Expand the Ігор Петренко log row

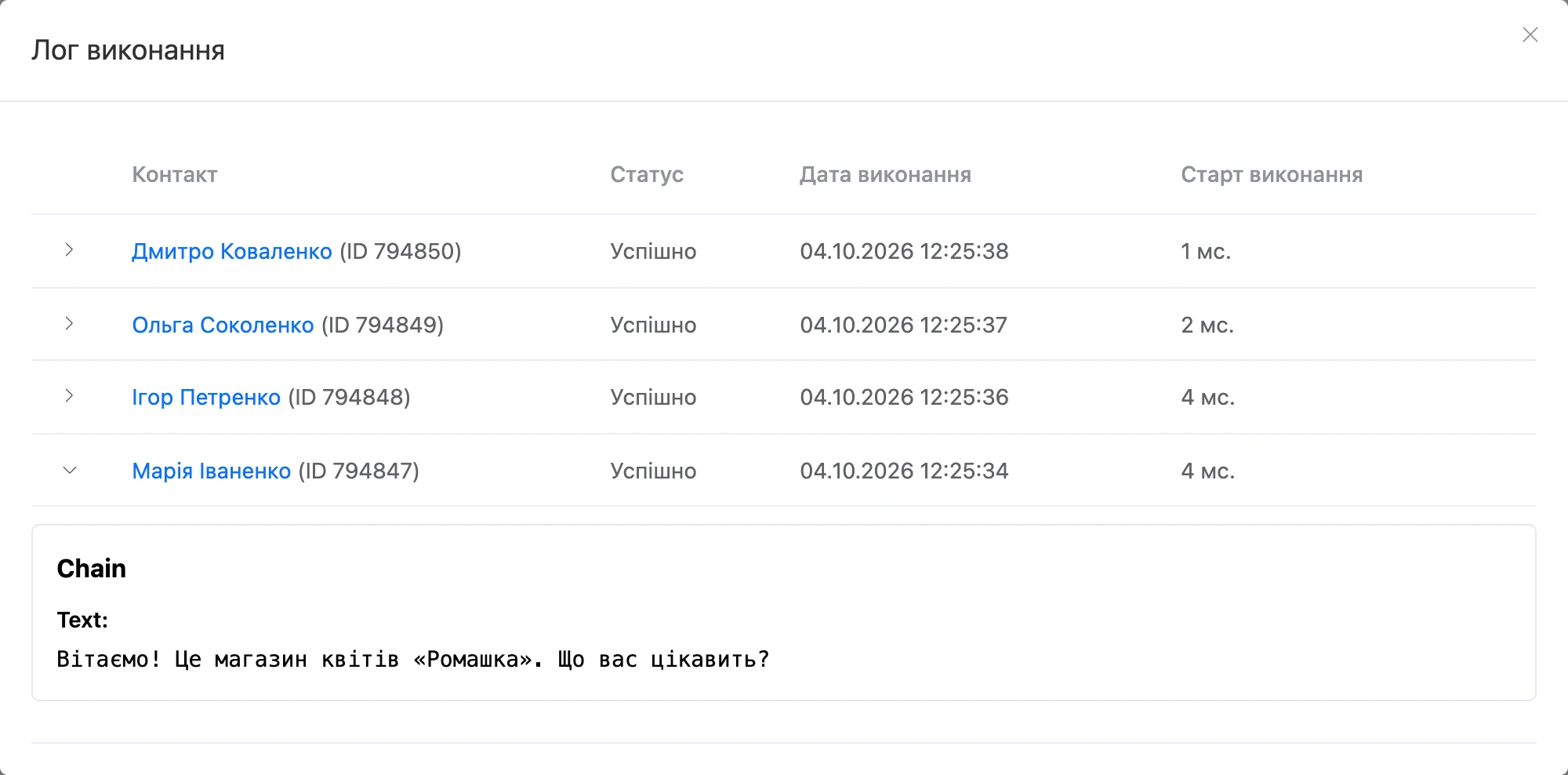click(x=69, y=396)
